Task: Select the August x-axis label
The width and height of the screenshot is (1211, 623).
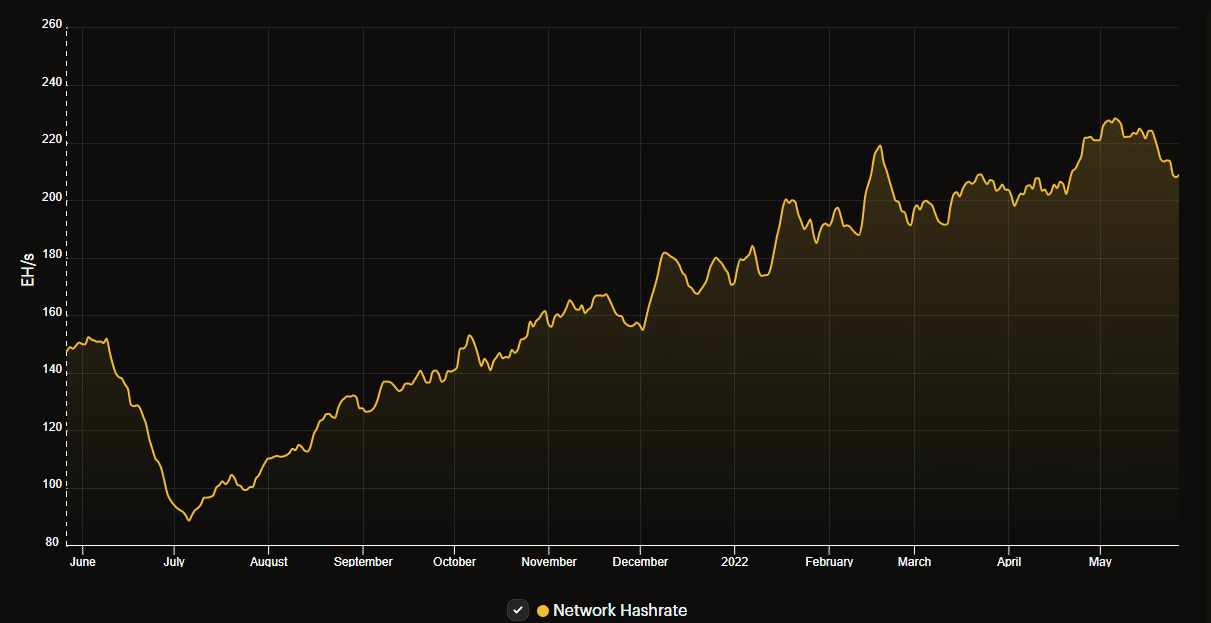Action: tap(268, 562)
